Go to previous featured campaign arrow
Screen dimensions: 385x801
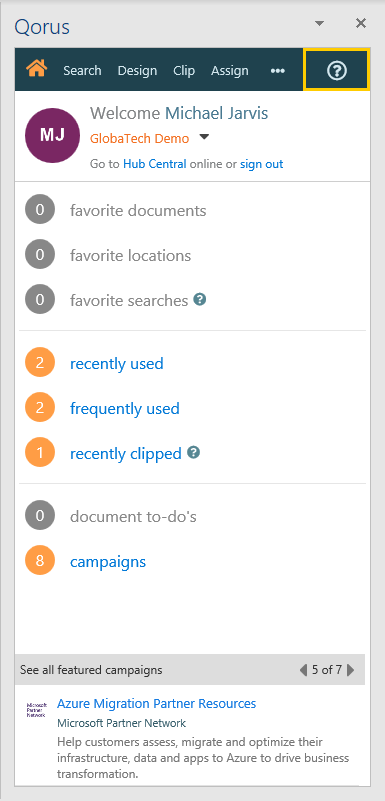coord(303,670)
